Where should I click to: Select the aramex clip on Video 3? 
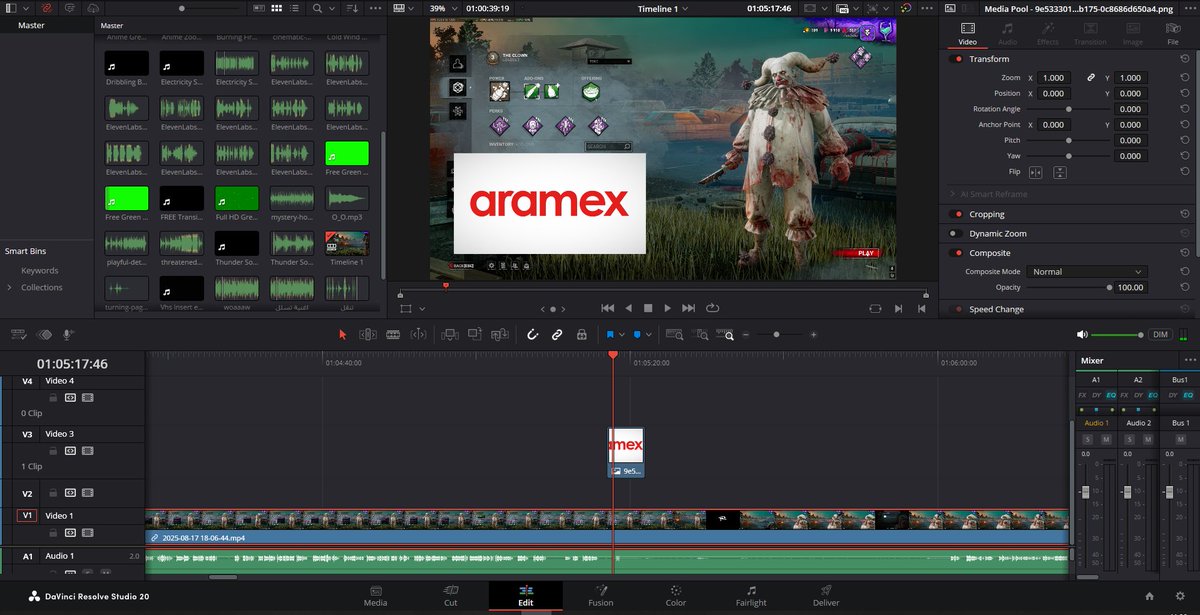click(x=626, y=452)
